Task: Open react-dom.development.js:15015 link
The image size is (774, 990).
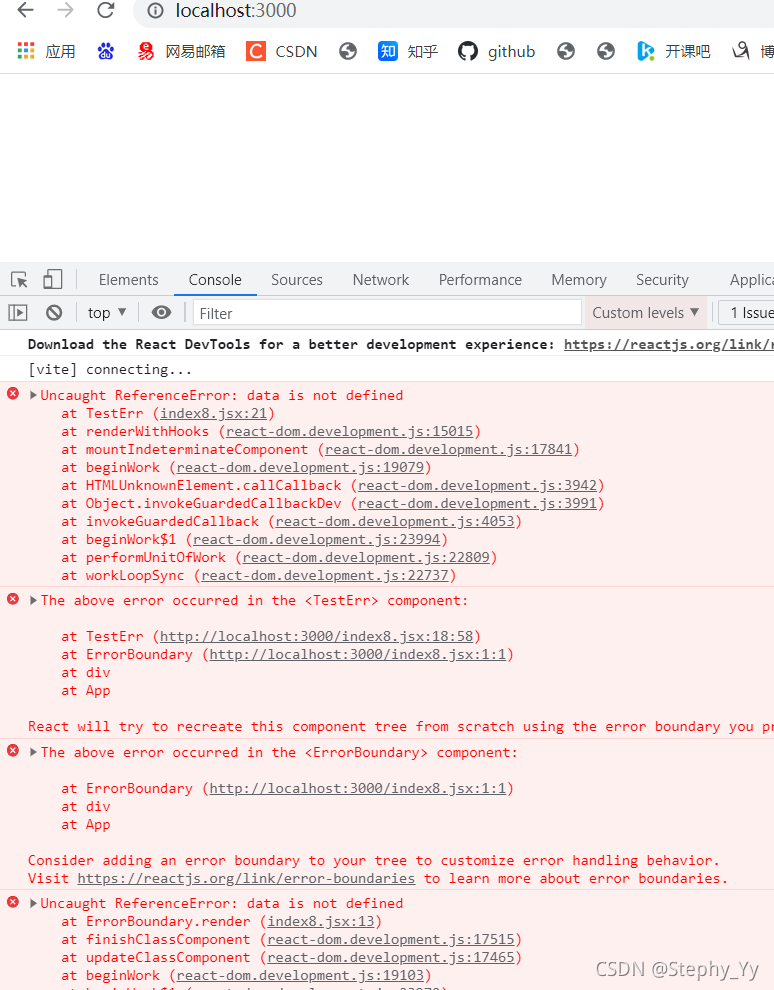Action: pos(350,431)
